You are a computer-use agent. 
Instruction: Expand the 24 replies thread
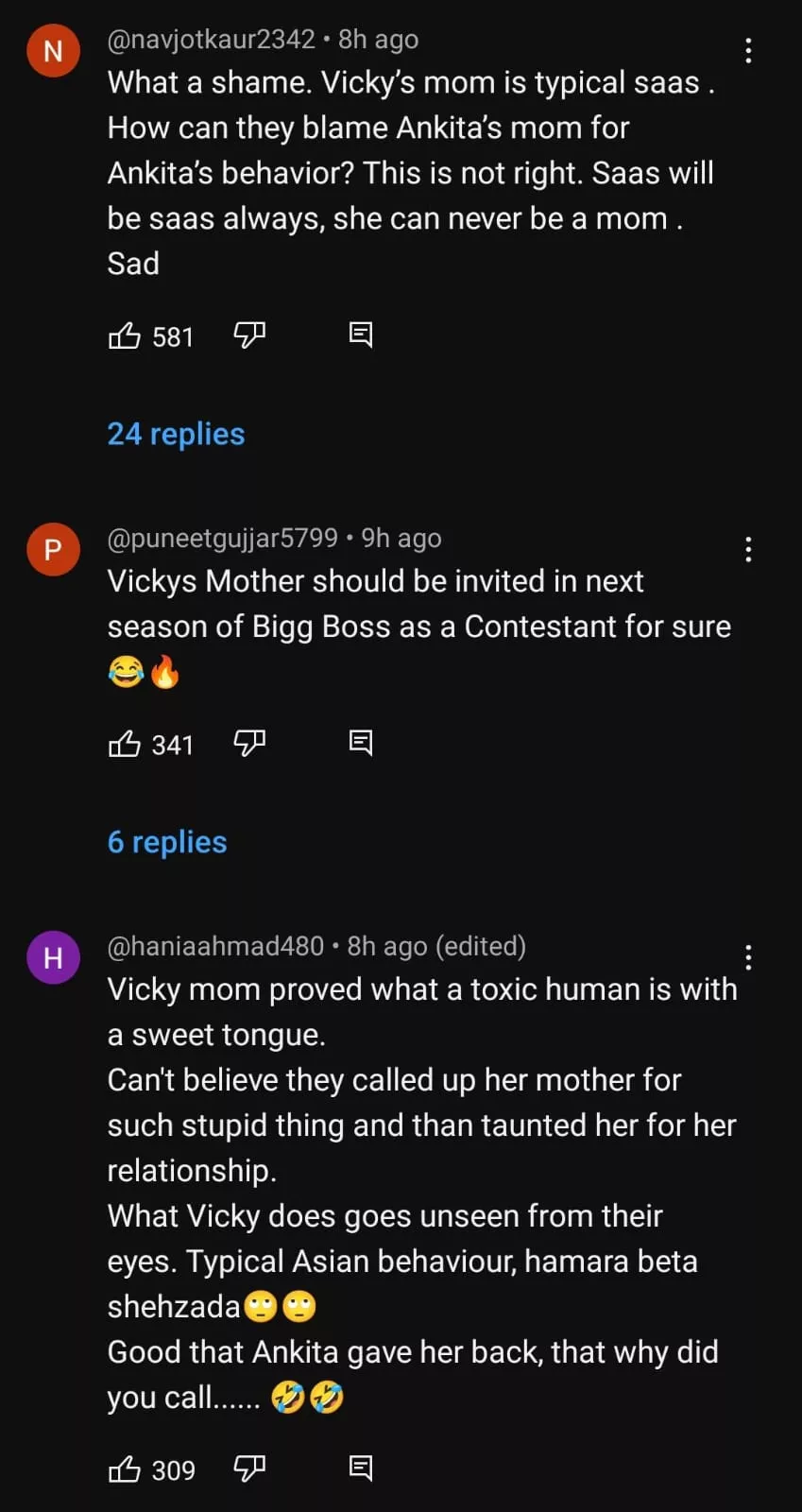click(176, 434)
